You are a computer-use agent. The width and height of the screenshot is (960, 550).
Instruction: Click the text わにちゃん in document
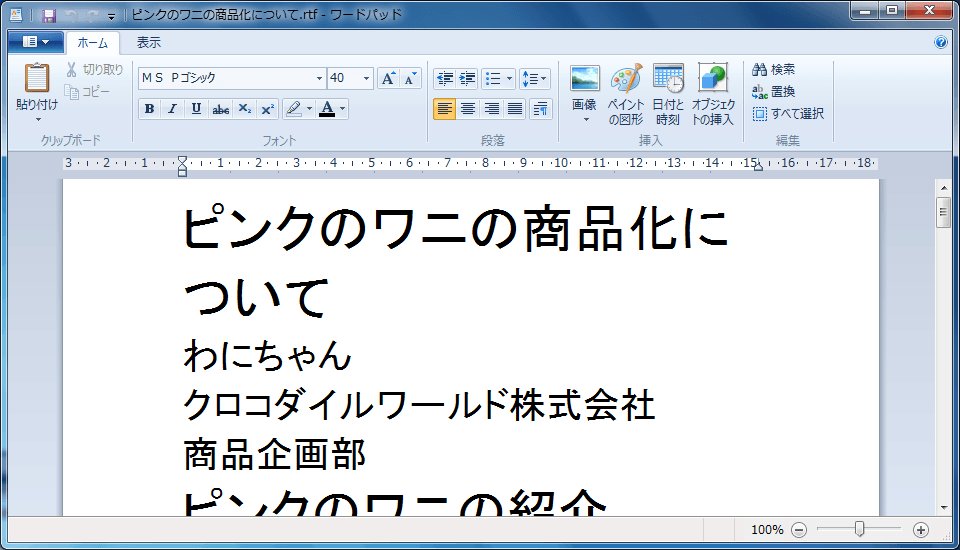(268, 356)
